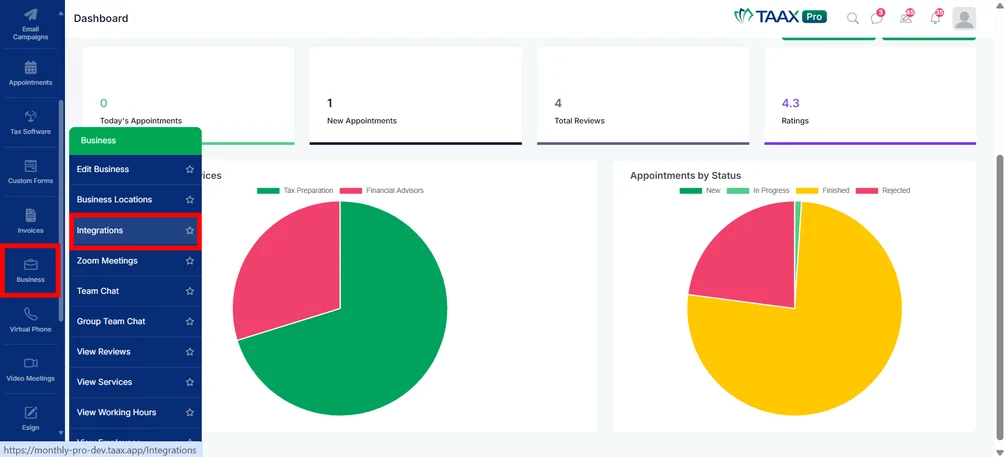Open the notifications bell icon
This screenshot has width=1005, height=457.
click(935, 18)
